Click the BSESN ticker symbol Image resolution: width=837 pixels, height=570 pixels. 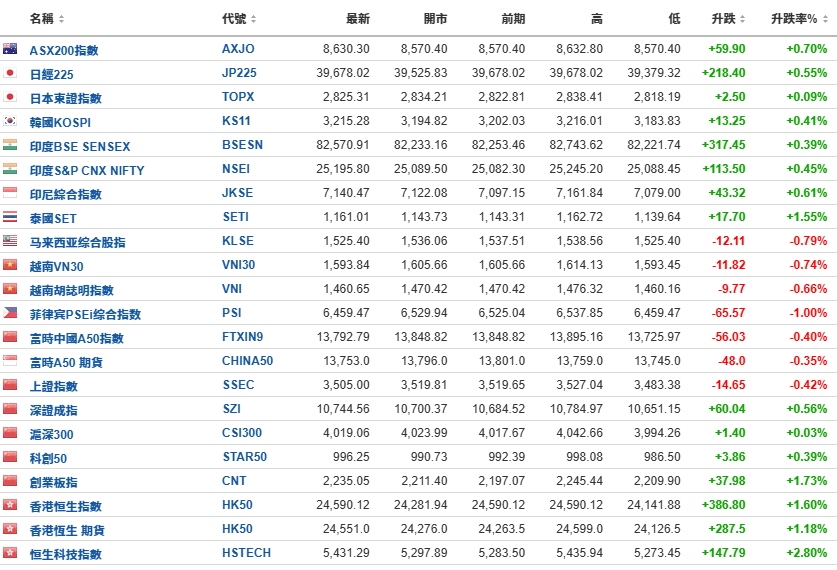click(242, 145)
